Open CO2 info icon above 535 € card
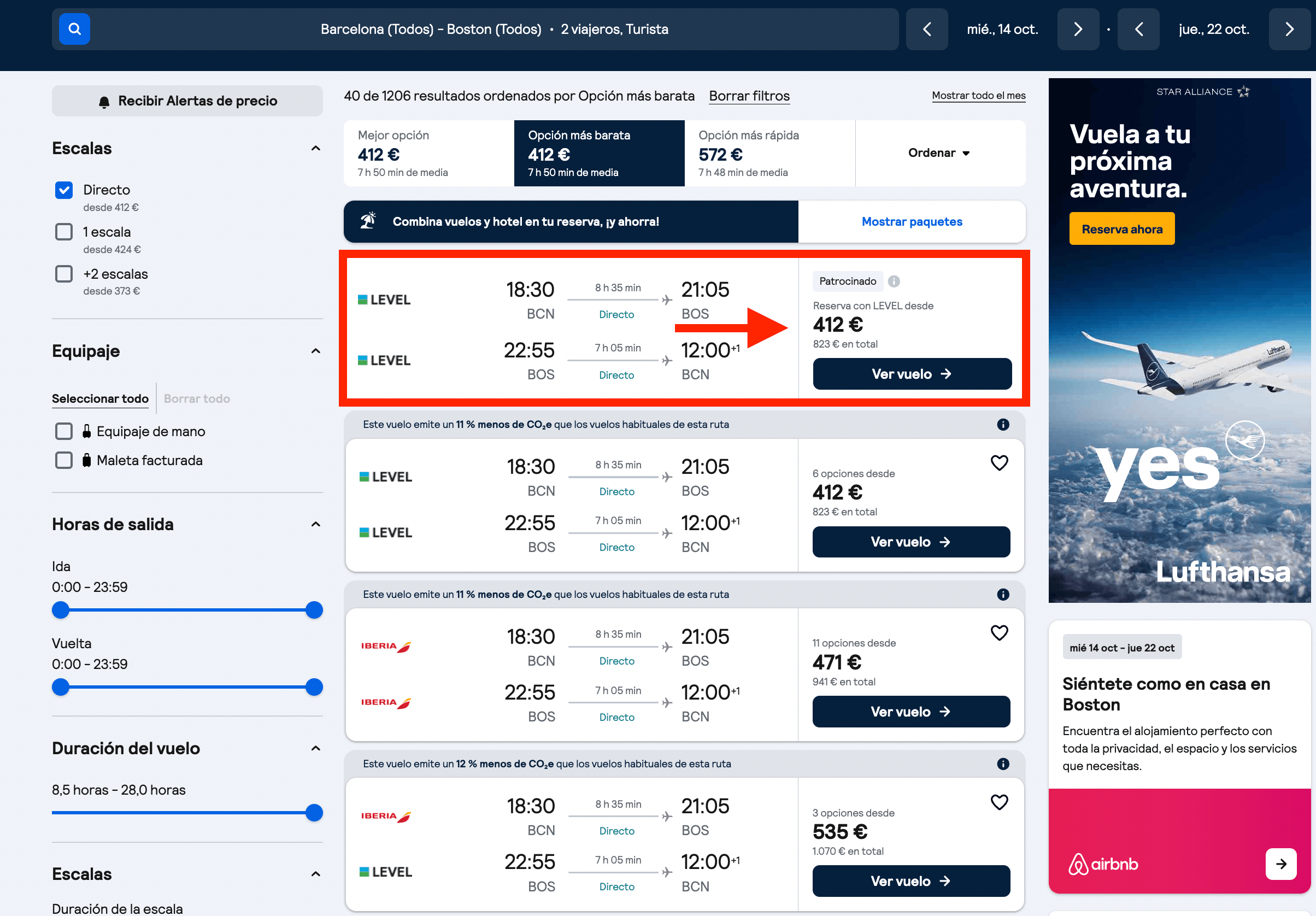Viewport: 1316px width, 916px height. pyautogui.click(x=1003, y=764)
